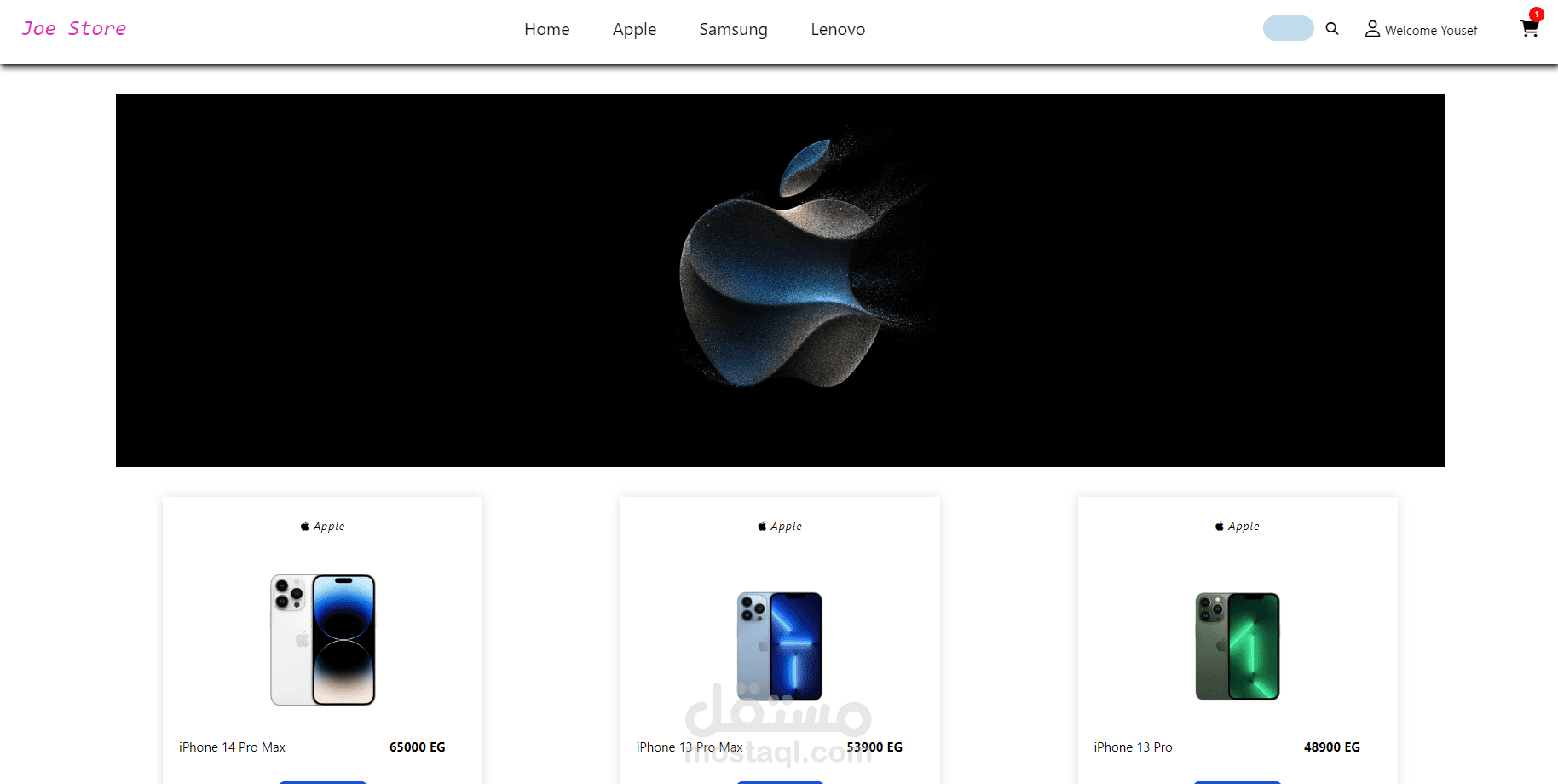Click the Joe Store logo

pyautogui.click(x=74, y=29)
